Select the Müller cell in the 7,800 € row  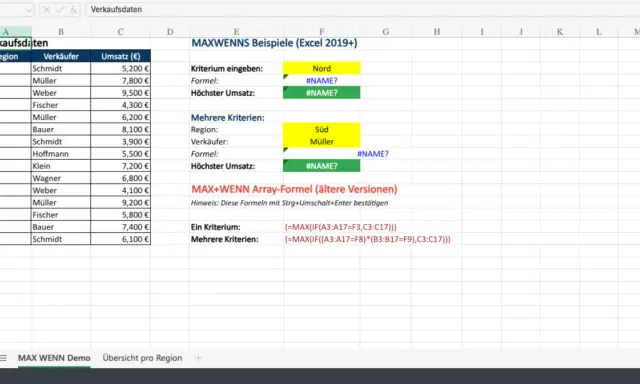click(61, 81)
